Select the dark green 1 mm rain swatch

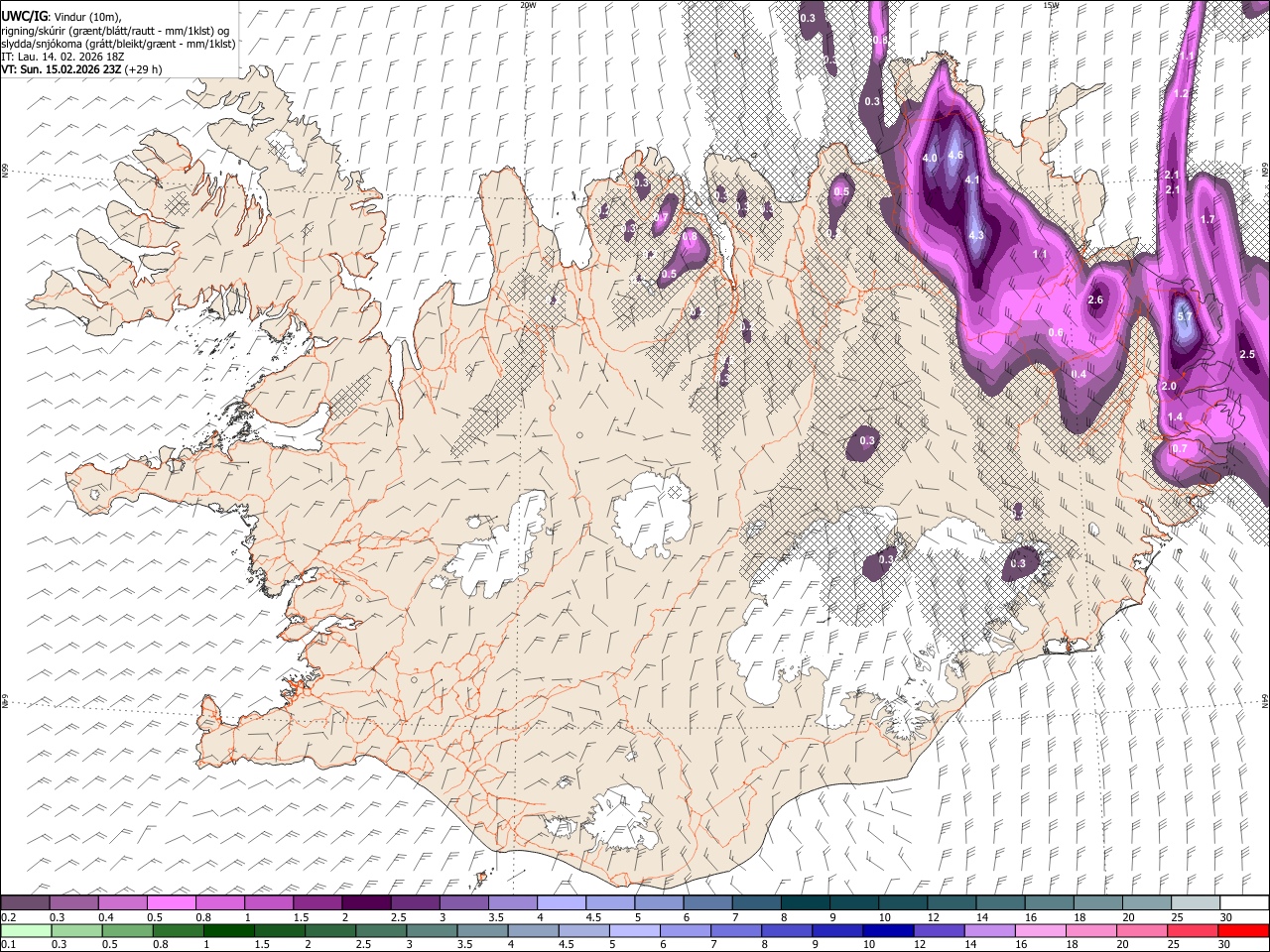tap(228, 930)
